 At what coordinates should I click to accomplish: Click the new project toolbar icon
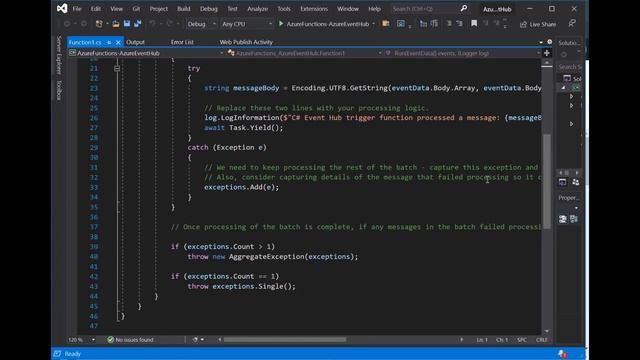(99, 24)
